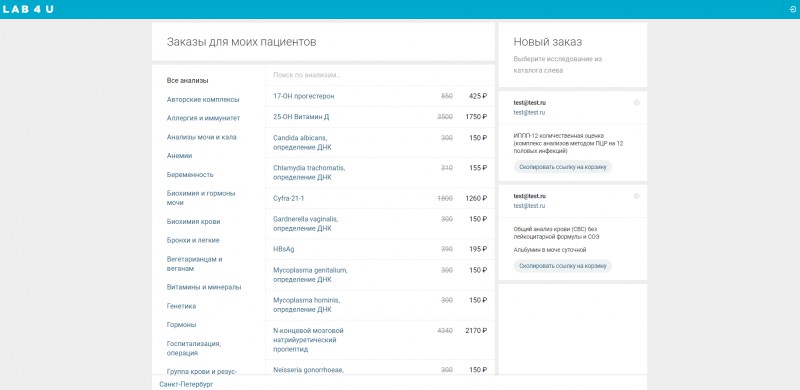Open 'Бронхи и легкие' category
800x390 pixels.
point(193,240)
